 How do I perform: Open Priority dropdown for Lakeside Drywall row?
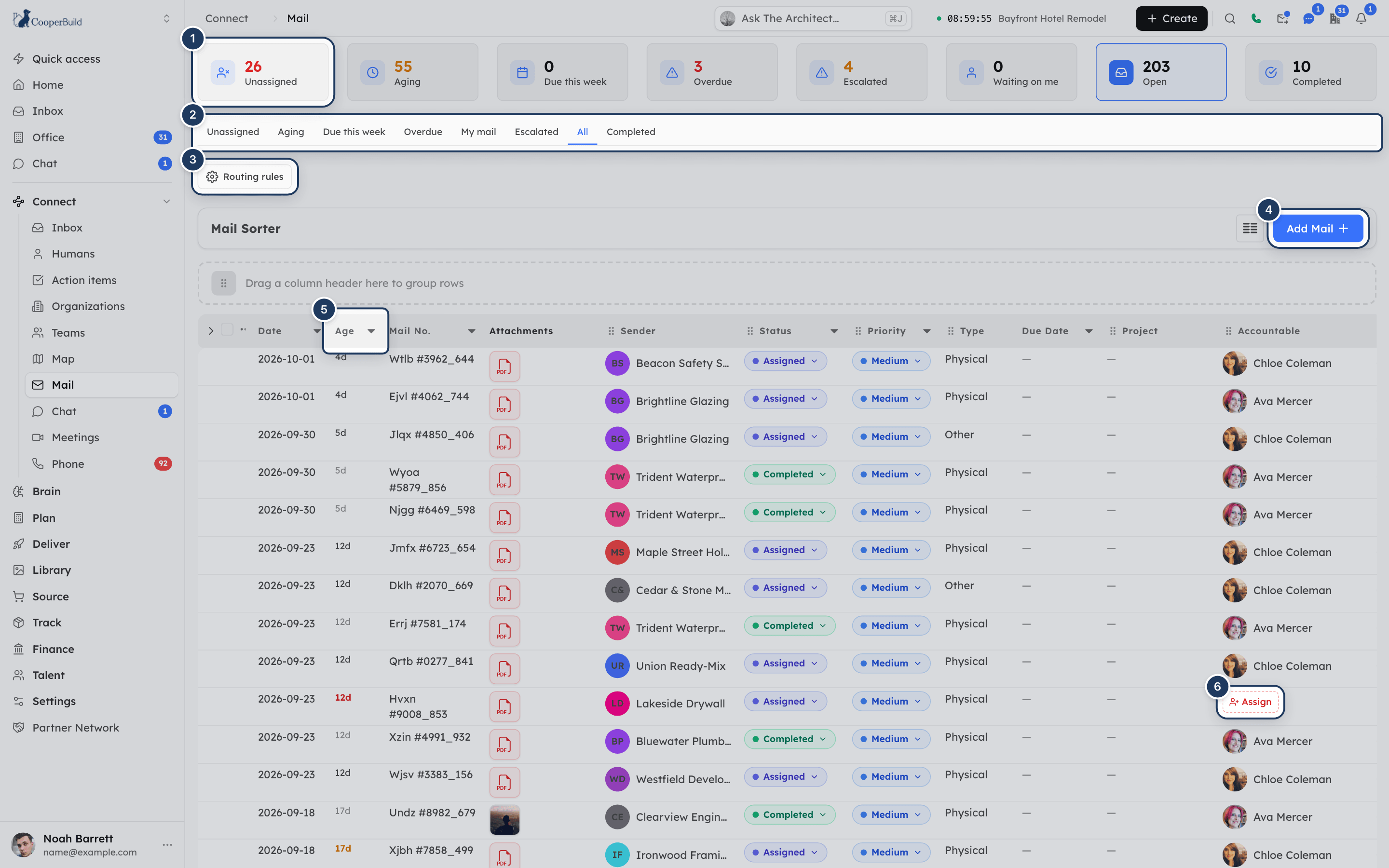click(891, 702)
